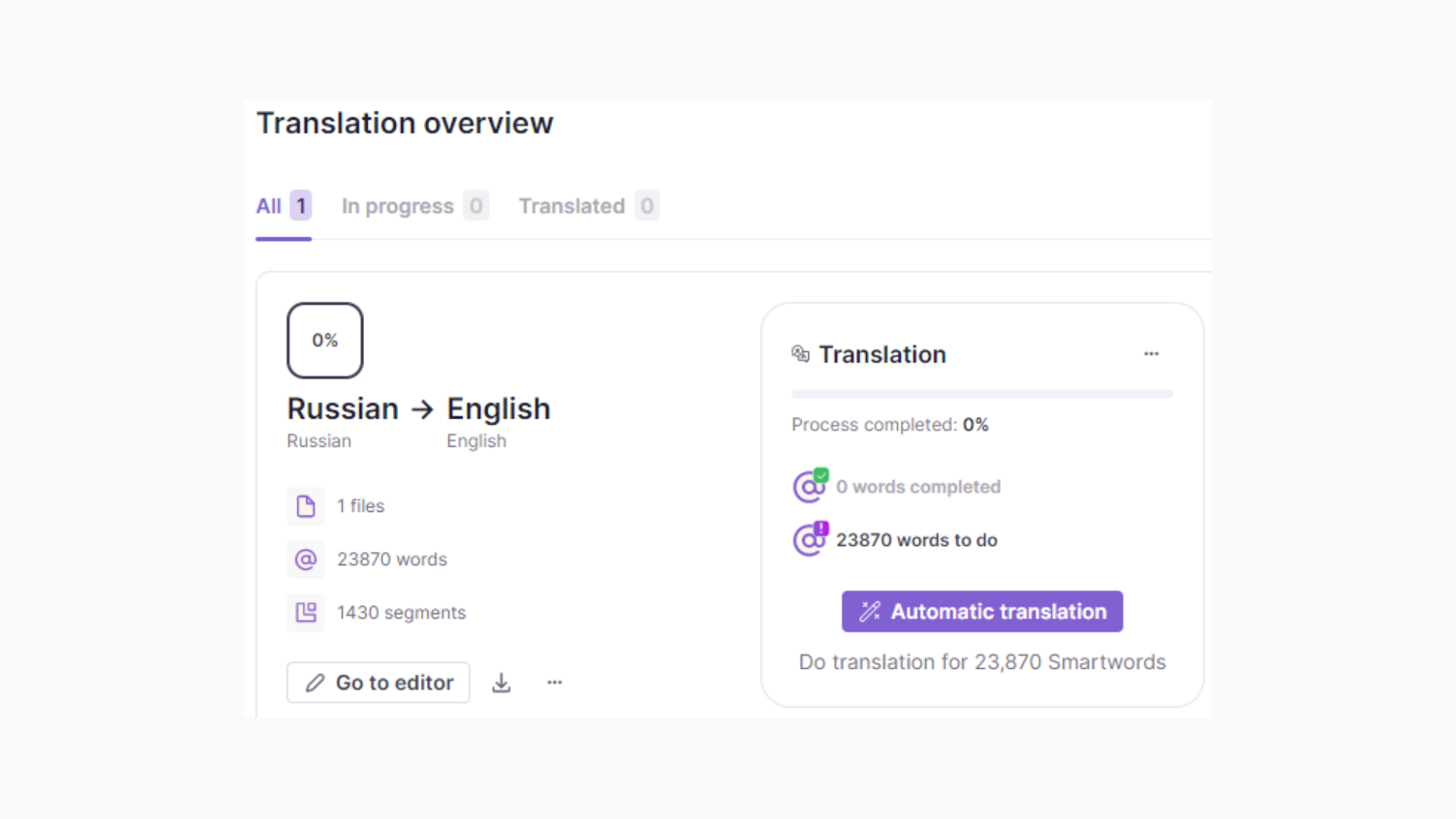The height and width of the screenshot is (819, 1456).
Task: Click the translation progress bar
Action: [982, 394]
